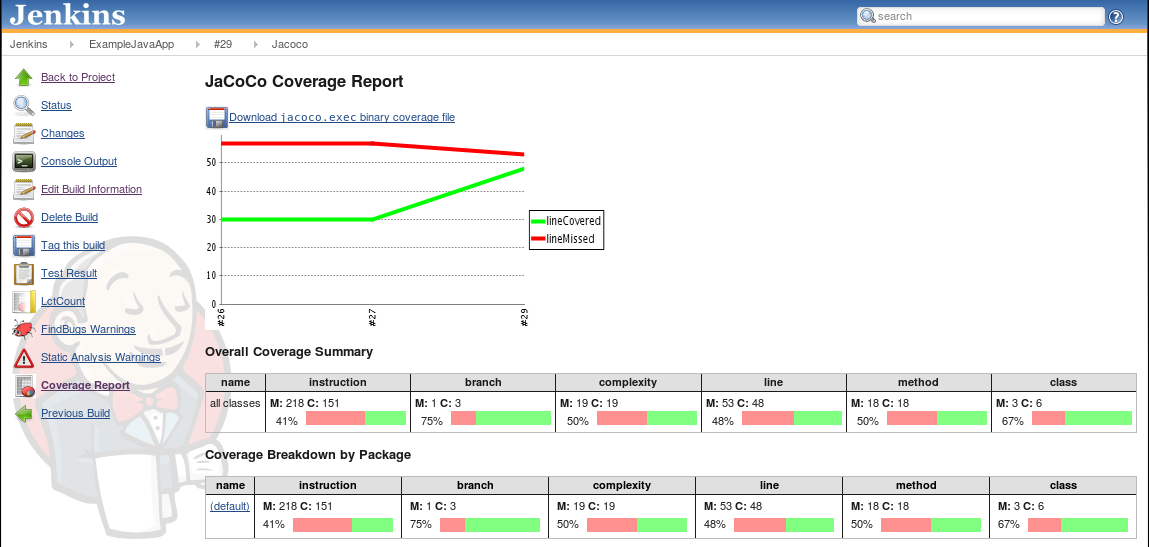Select the Coverage Report sidebar item

[85, 386]
